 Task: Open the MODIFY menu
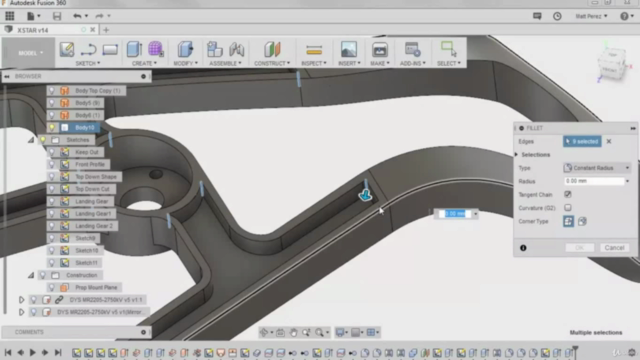point(186,63)
